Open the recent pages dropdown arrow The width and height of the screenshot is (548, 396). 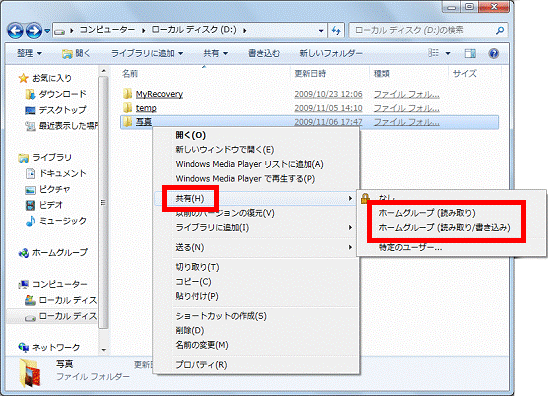47,31
